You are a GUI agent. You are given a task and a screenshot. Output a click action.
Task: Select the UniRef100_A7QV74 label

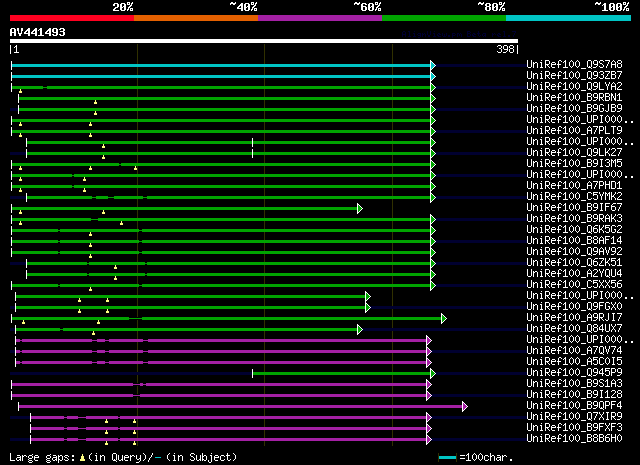tap(574, 351)
